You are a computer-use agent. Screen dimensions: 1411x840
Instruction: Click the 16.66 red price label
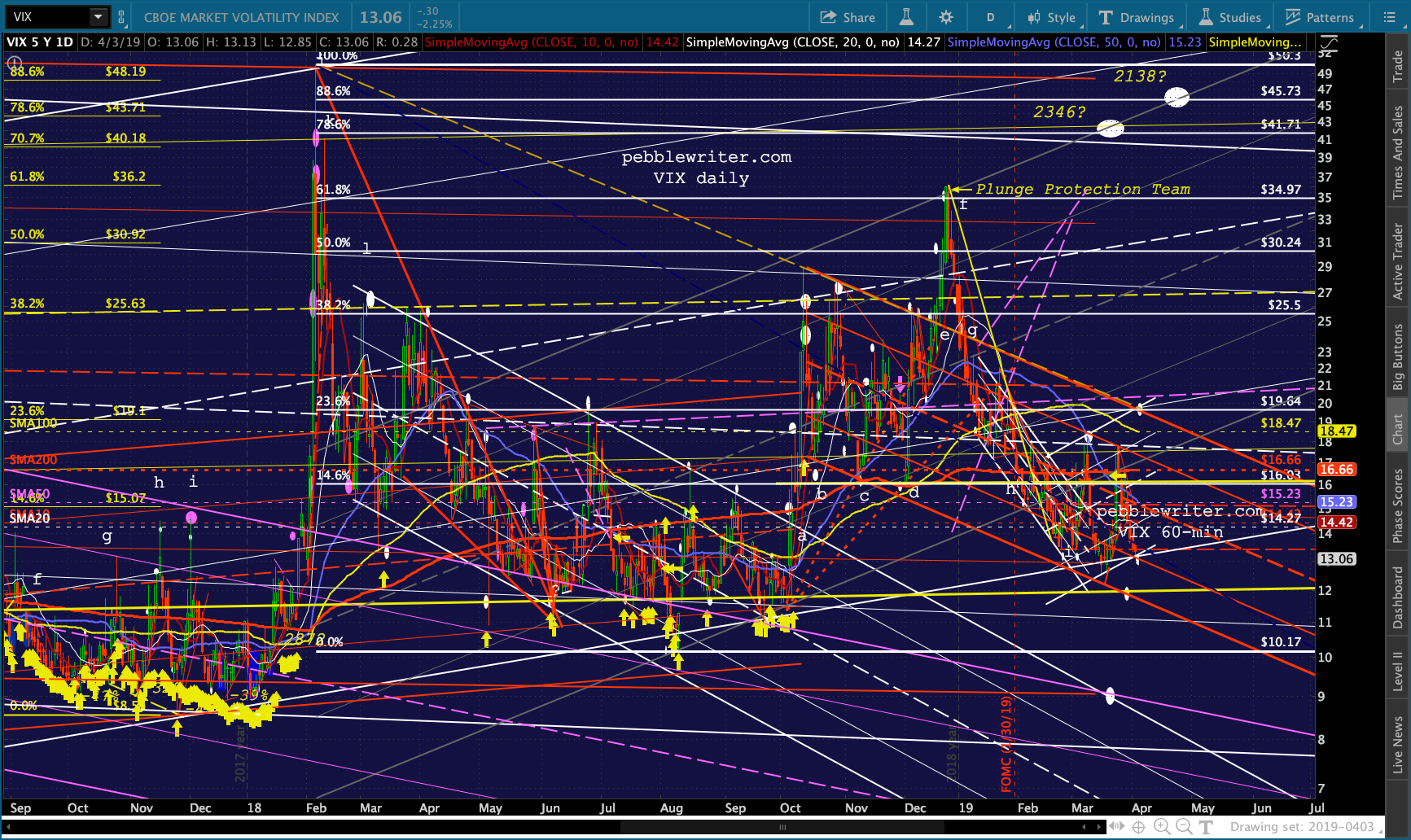1336,469
